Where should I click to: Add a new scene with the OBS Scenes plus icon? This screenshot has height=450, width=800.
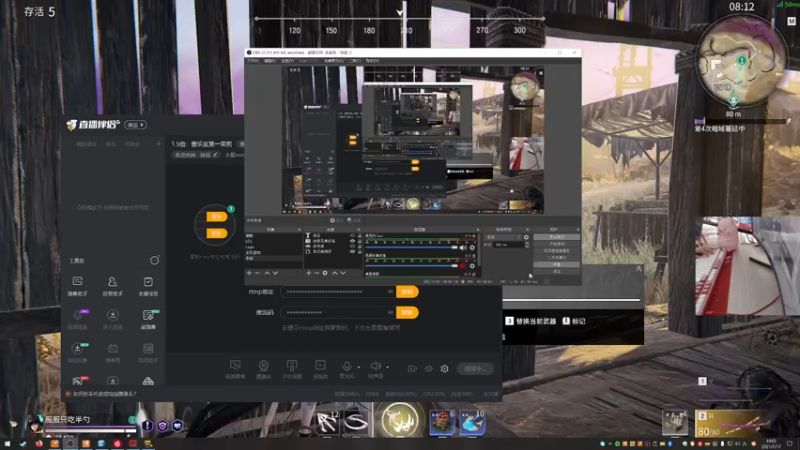(249, 273)
